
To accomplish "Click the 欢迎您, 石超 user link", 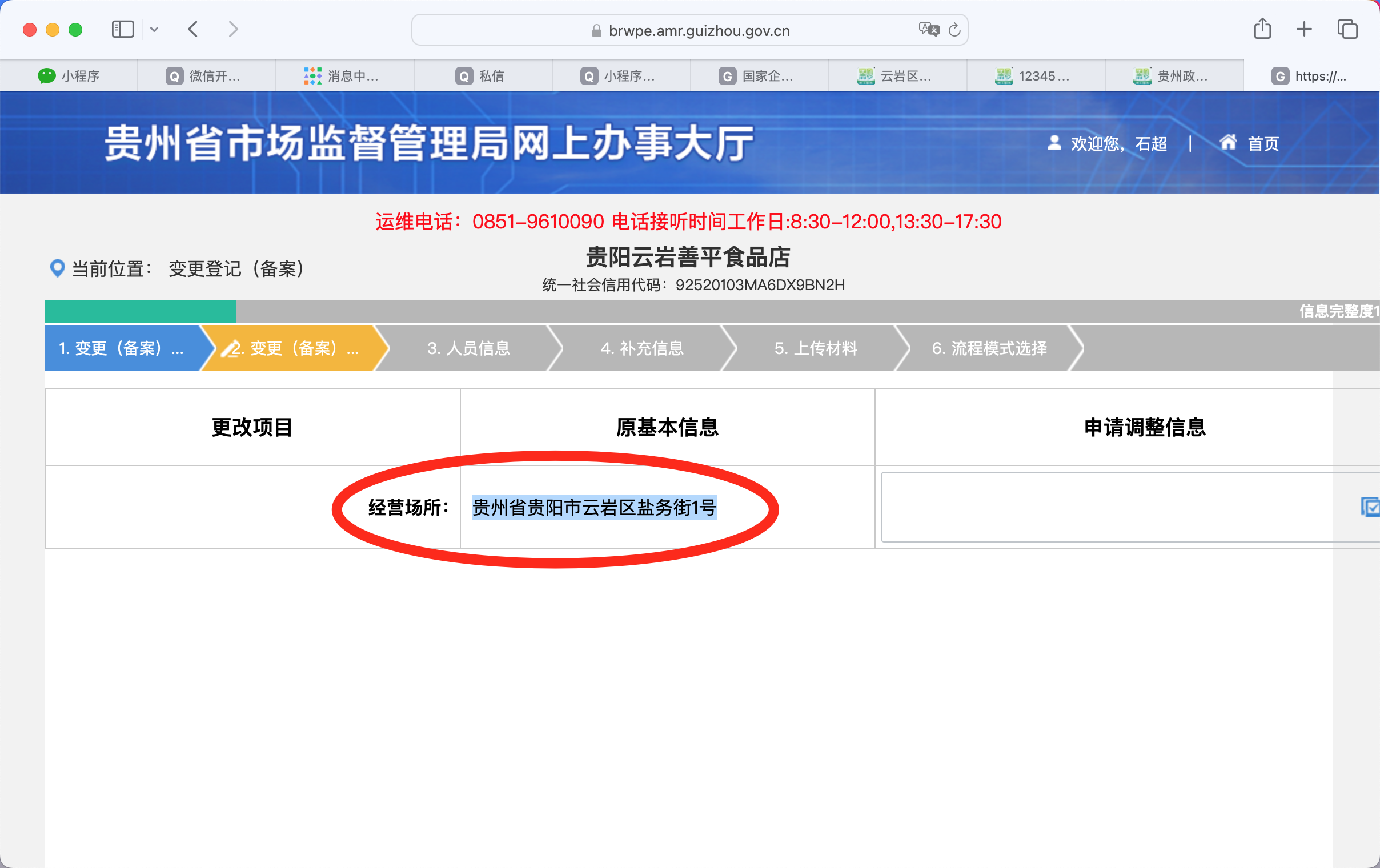I will click(1117, 143).
